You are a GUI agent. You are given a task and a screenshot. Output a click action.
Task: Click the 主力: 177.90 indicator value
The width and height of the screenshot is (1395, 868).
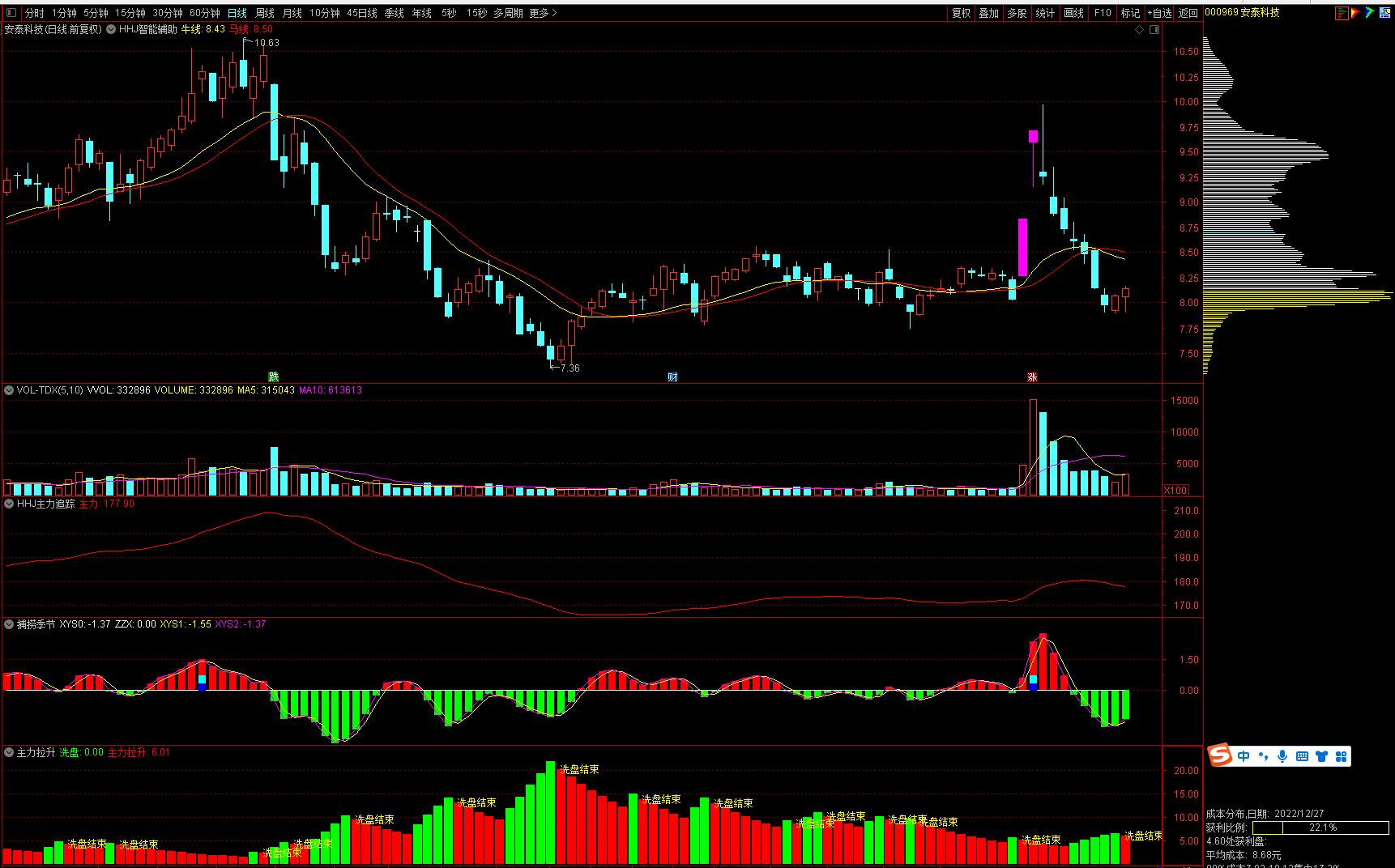click(x=107, y=504)
